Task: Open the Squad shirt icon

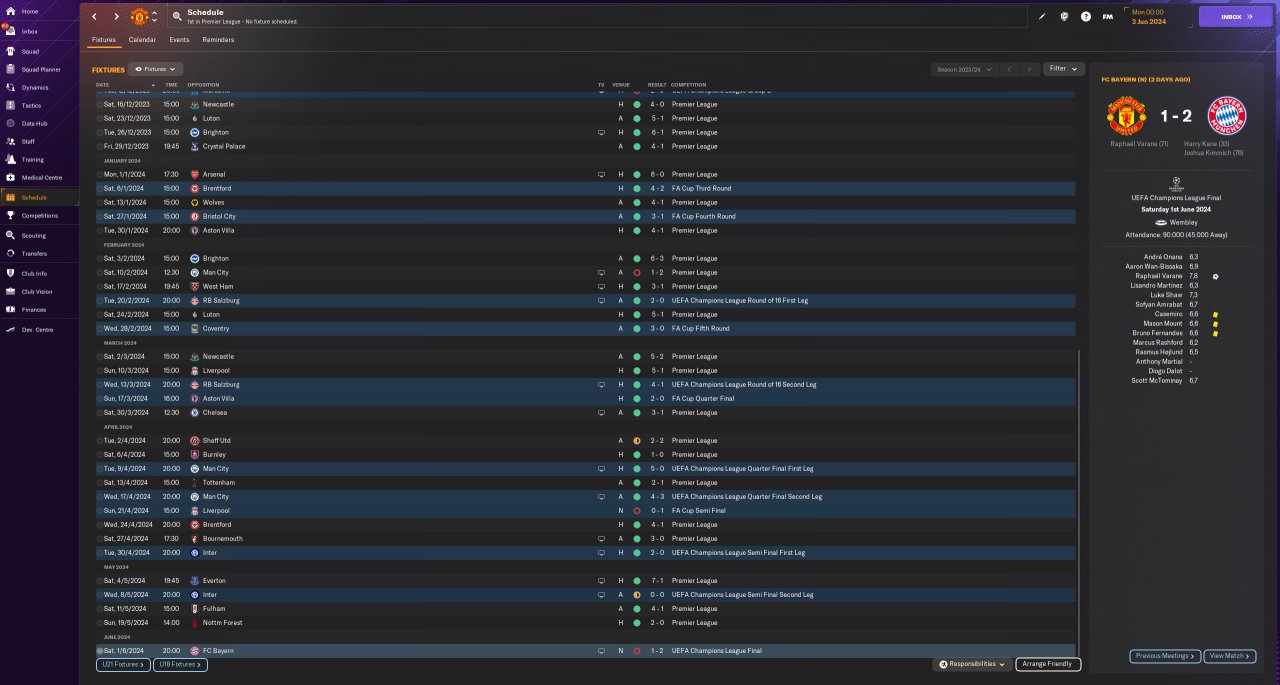Action: [x=10, y=51]
